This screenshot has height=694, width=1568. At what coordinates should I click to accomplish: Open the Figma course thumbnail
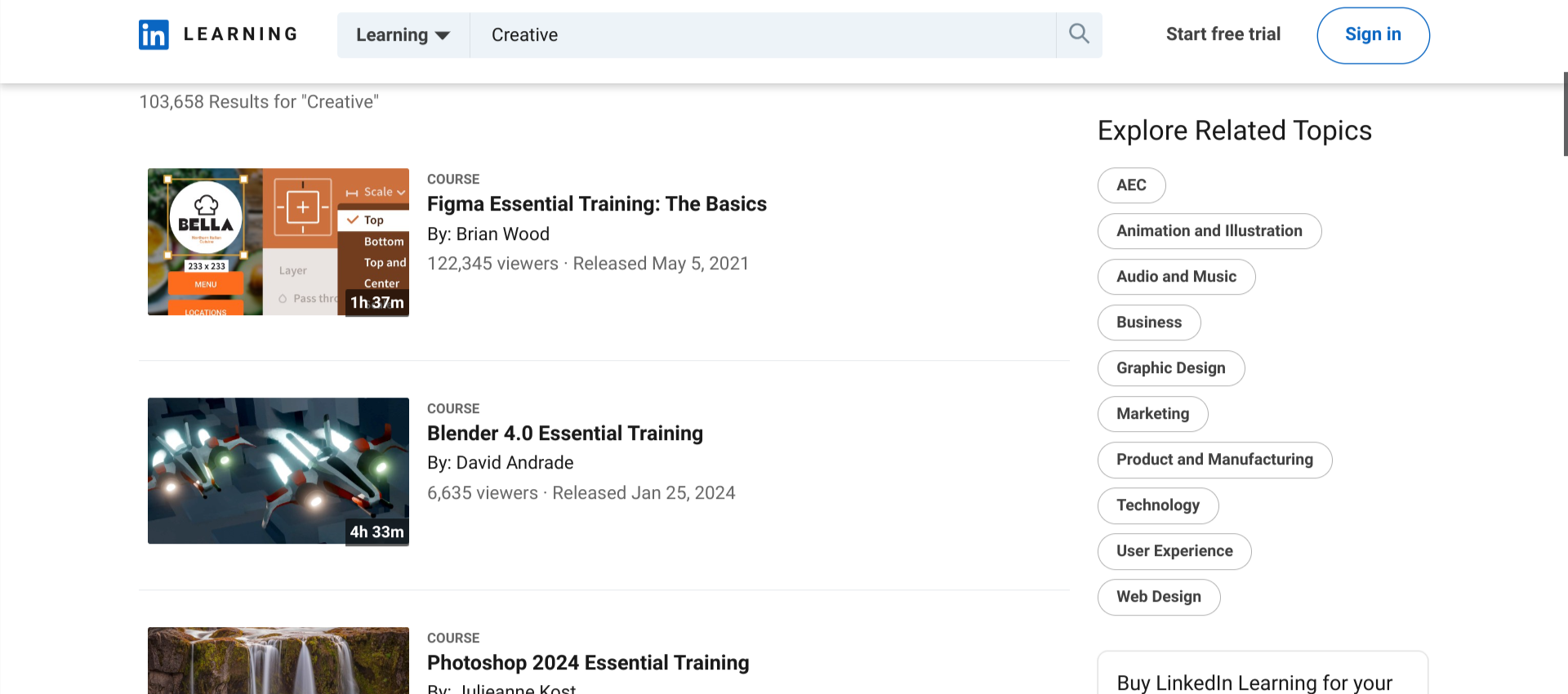click(278, 242)
